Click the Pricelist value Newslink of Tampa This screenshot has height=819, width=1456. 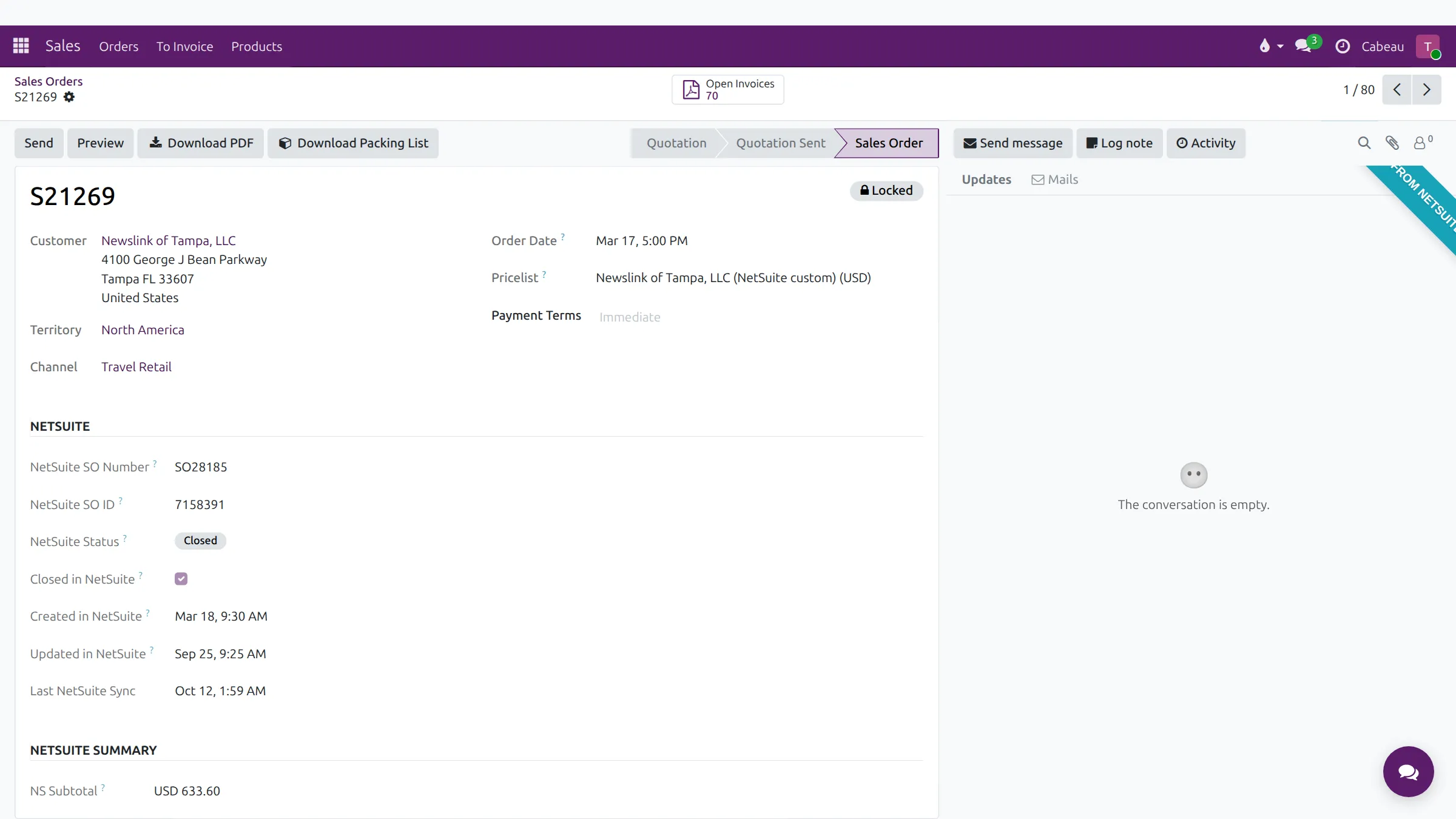733,278
